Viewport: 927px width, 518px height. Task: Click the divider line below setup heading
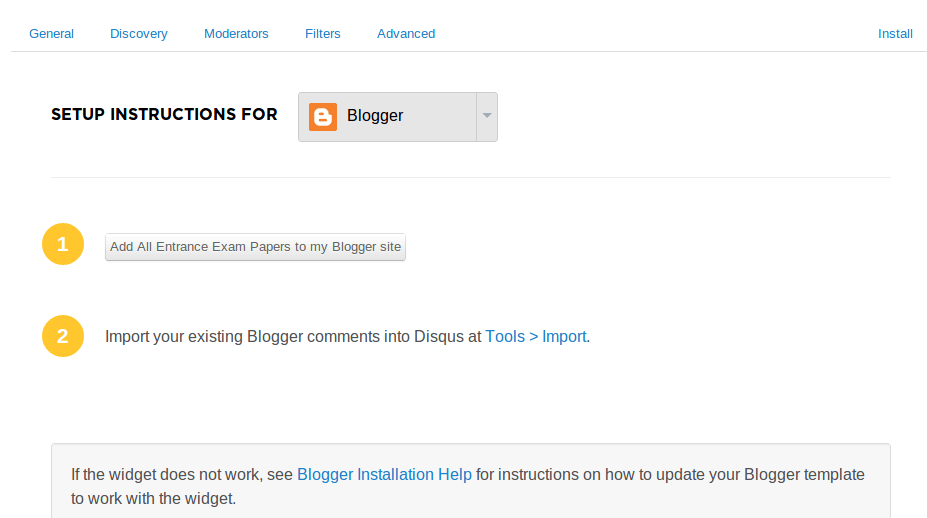471,177
